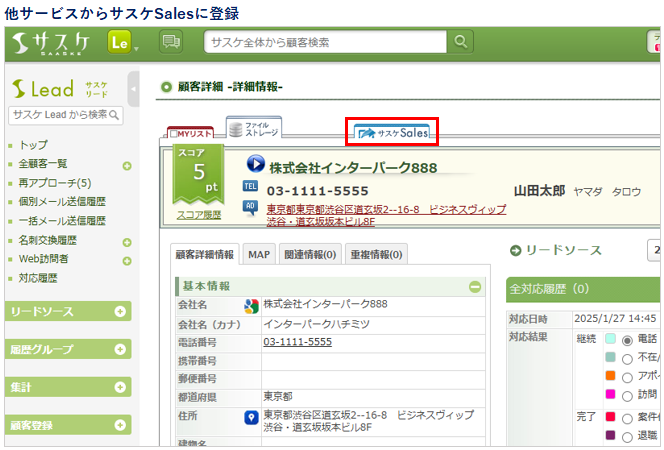Click the magenta swatch beside 訪問
The width and height of the screenshot is (664, 450).
point(610,394)
